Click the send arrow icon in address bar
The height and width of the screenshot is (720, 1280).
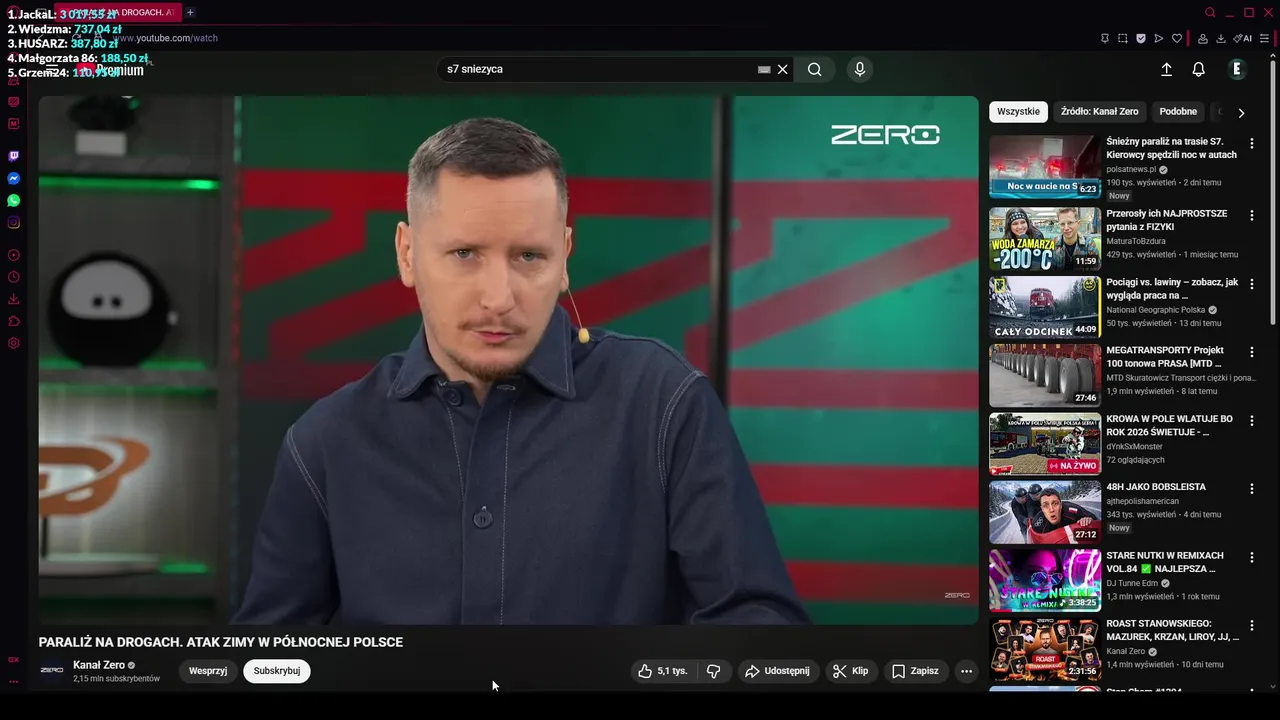coord(1159,38)
